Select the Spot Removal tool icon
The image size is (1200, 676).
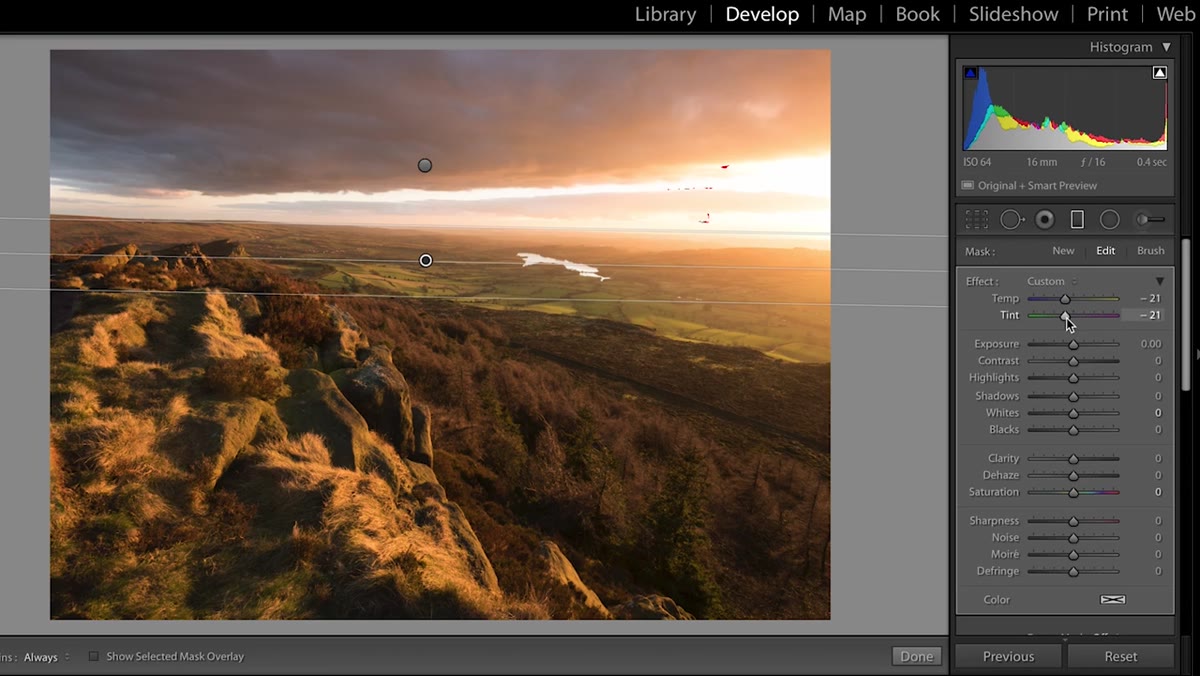pos(1012,219)
